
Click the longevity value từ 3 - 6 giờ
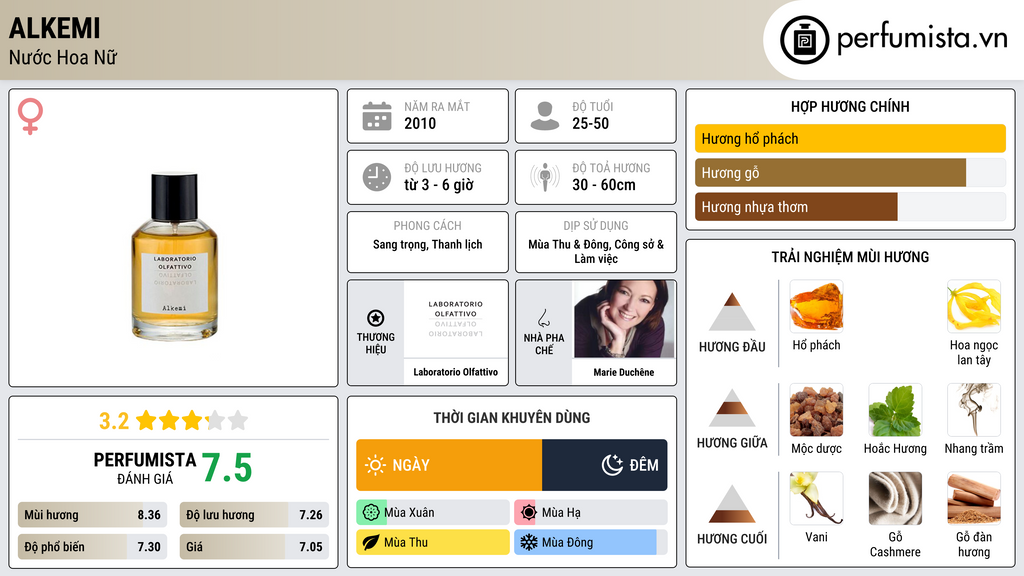439,185
